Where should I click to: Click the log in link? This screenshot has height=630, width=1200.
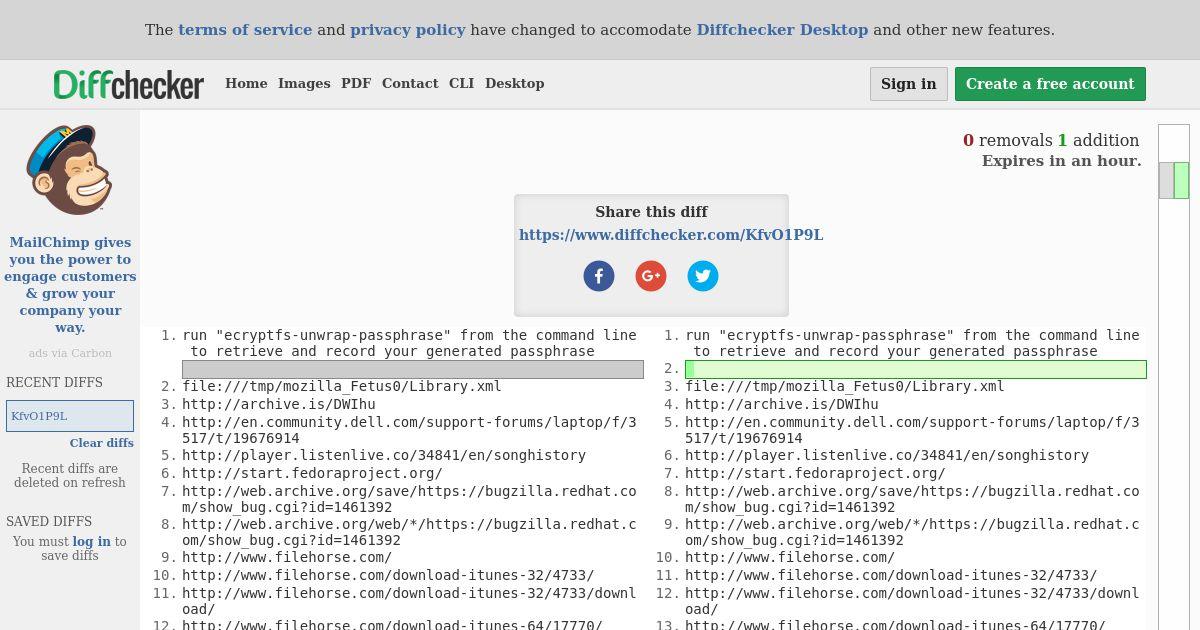point(91,542)
